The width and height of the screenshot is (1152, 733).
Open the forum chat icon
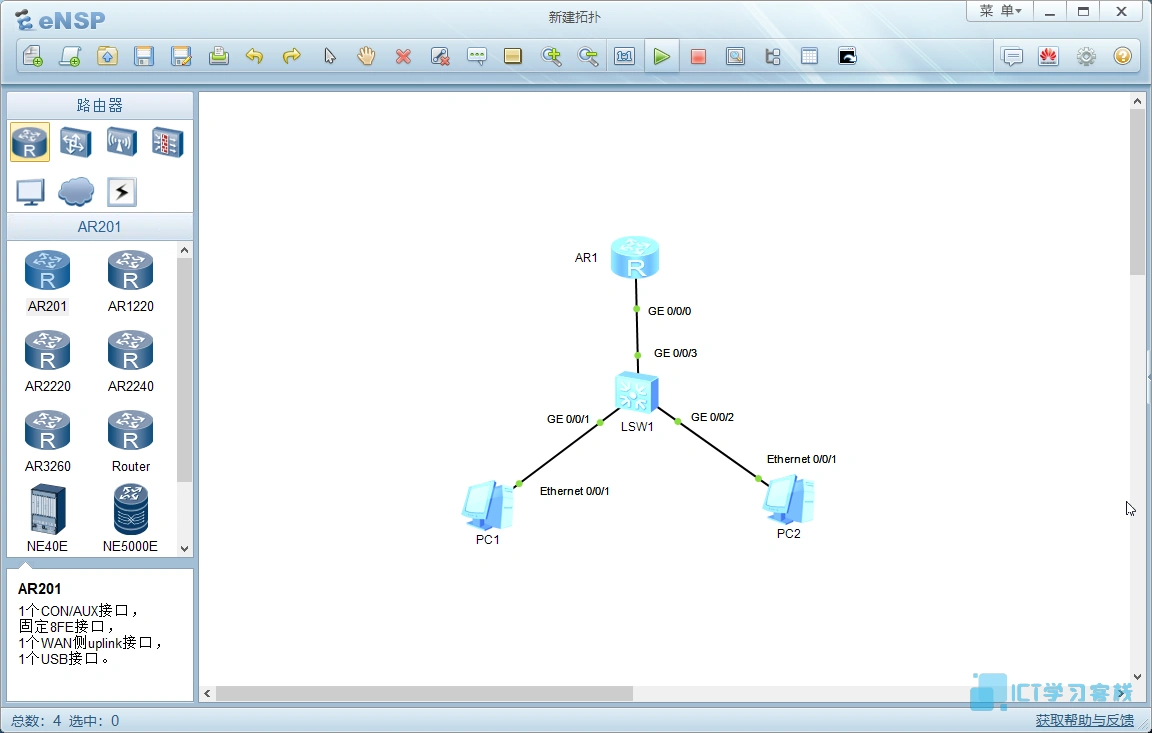1012,57
